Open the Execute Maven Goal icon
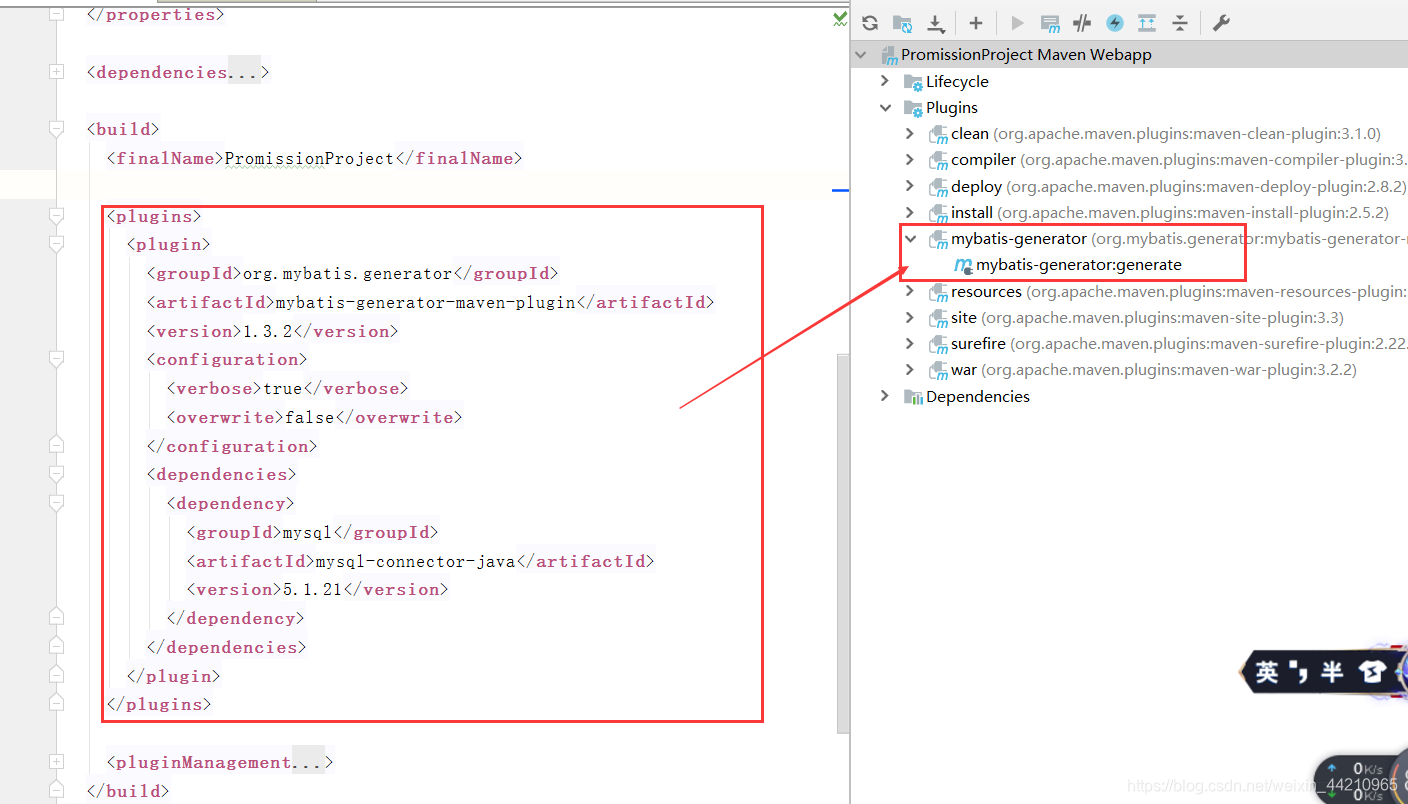Viewport: 1408px width, 804px height. click(x=1049, y=23)
